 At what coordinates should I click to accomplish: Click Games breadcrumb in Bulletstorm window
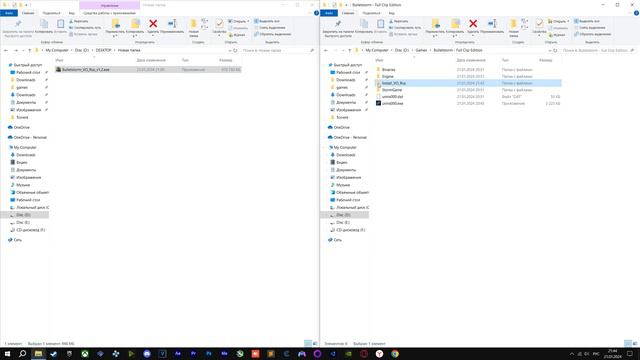[421, 50]
